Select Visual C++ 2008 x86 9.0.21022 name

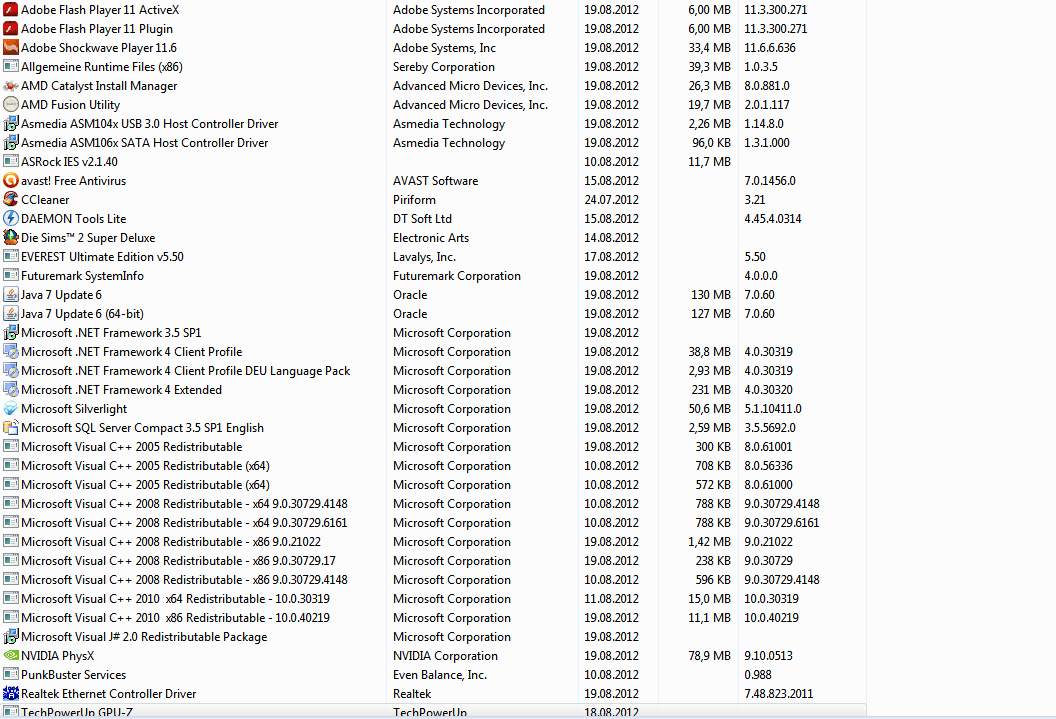point(171,541)
